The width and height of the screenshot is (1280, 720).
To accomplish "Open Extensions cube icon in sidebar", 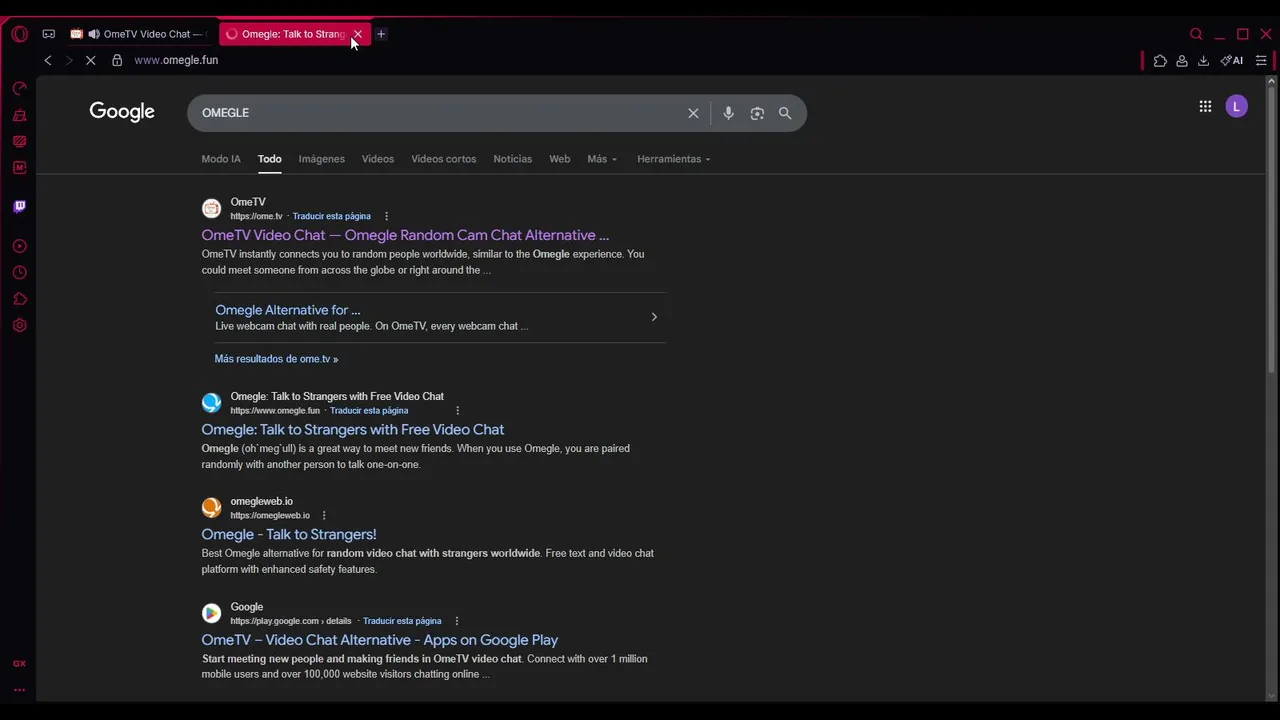I will click(x=19, y=299).
